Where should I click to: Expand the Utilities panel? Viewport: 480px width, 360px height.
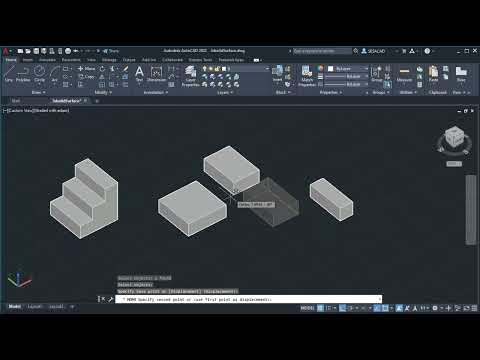pos(408,92)
